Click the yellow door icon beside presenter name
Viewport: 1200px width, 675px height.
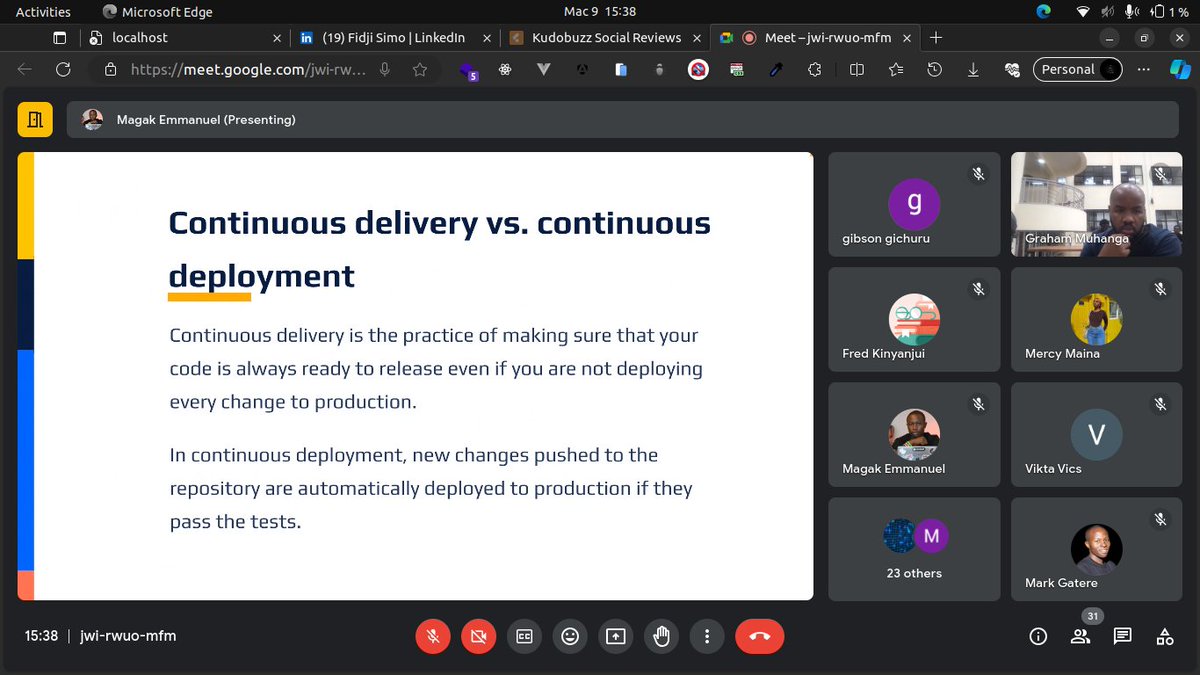pyautogui.click(x=35, y=120)
